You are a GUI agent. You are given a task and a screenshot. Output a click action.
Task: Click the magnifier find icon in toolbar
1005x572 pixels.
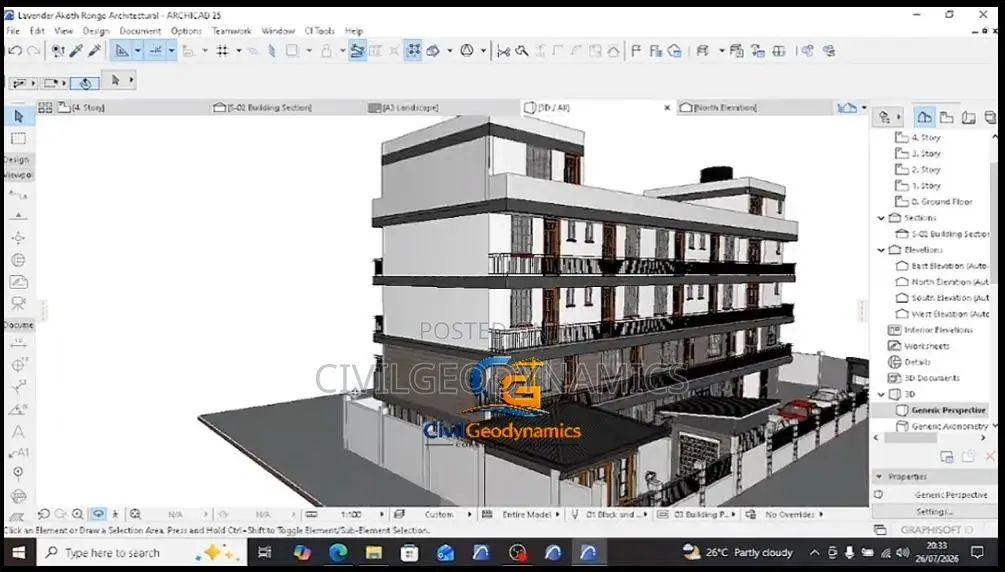[522, 51]
